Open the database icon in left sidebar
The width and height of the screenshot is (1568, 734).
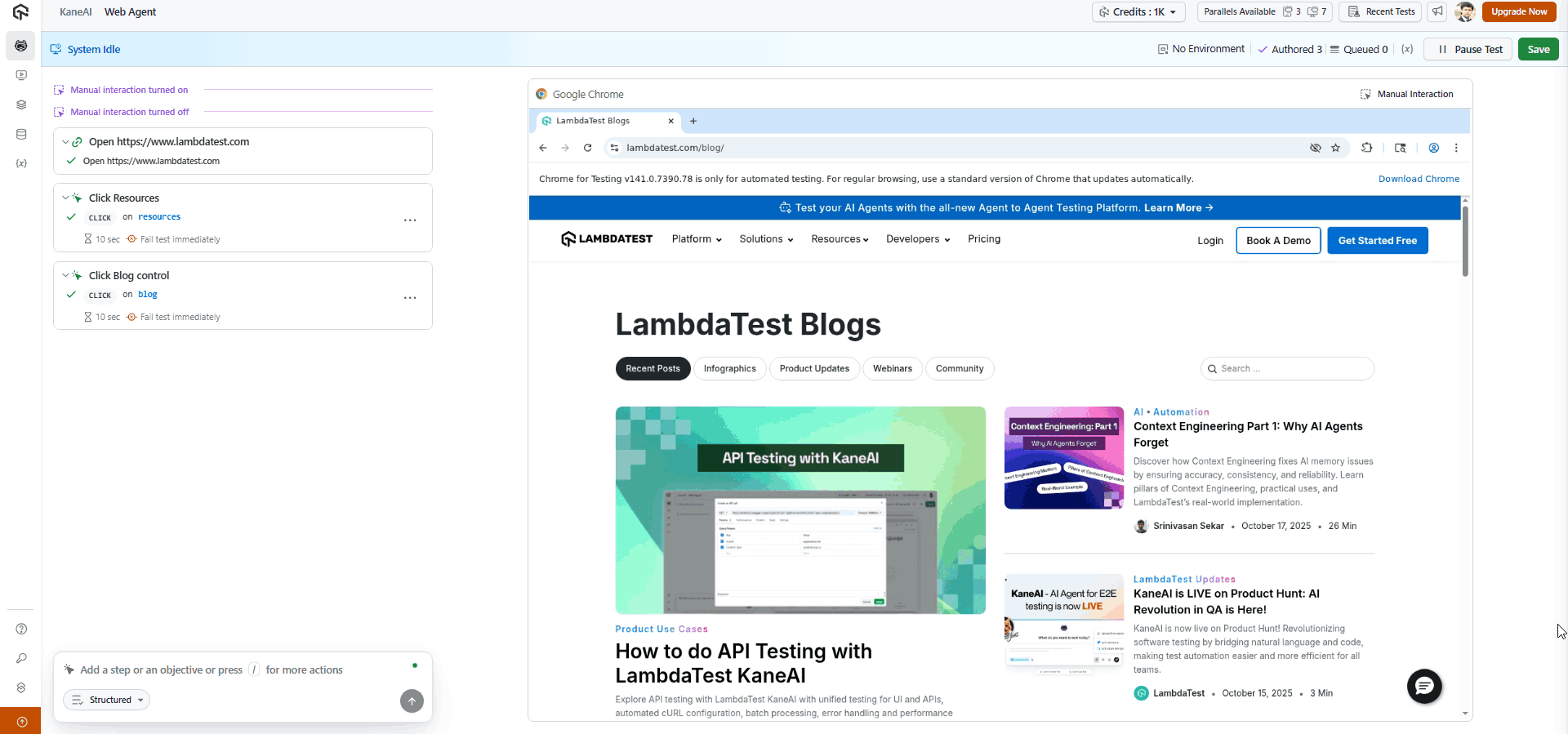tap(21, 134)
